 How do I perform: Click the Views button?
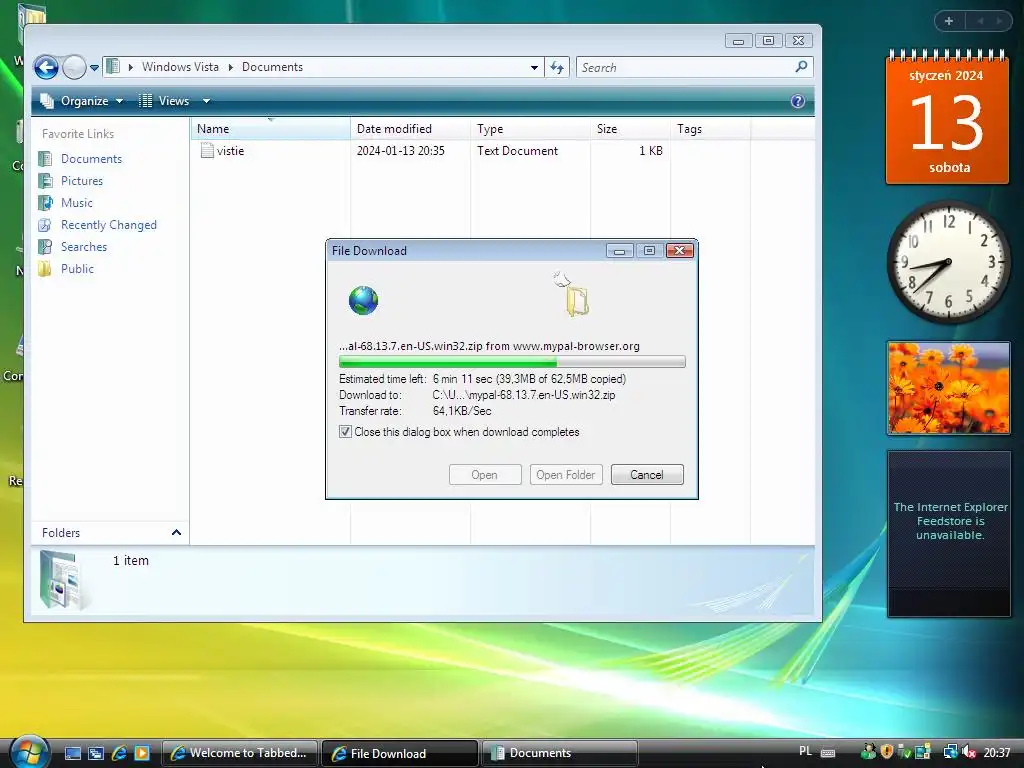[165, 101]
